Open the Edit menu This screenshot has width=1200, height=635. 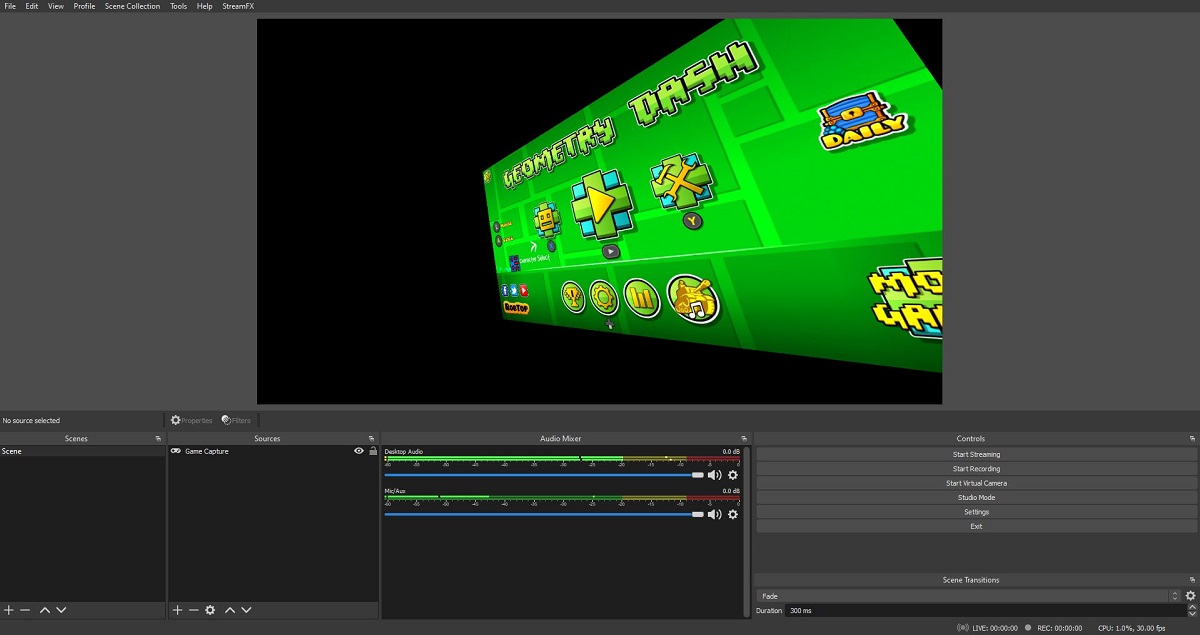pyautogui.click(x=32, y=6)
